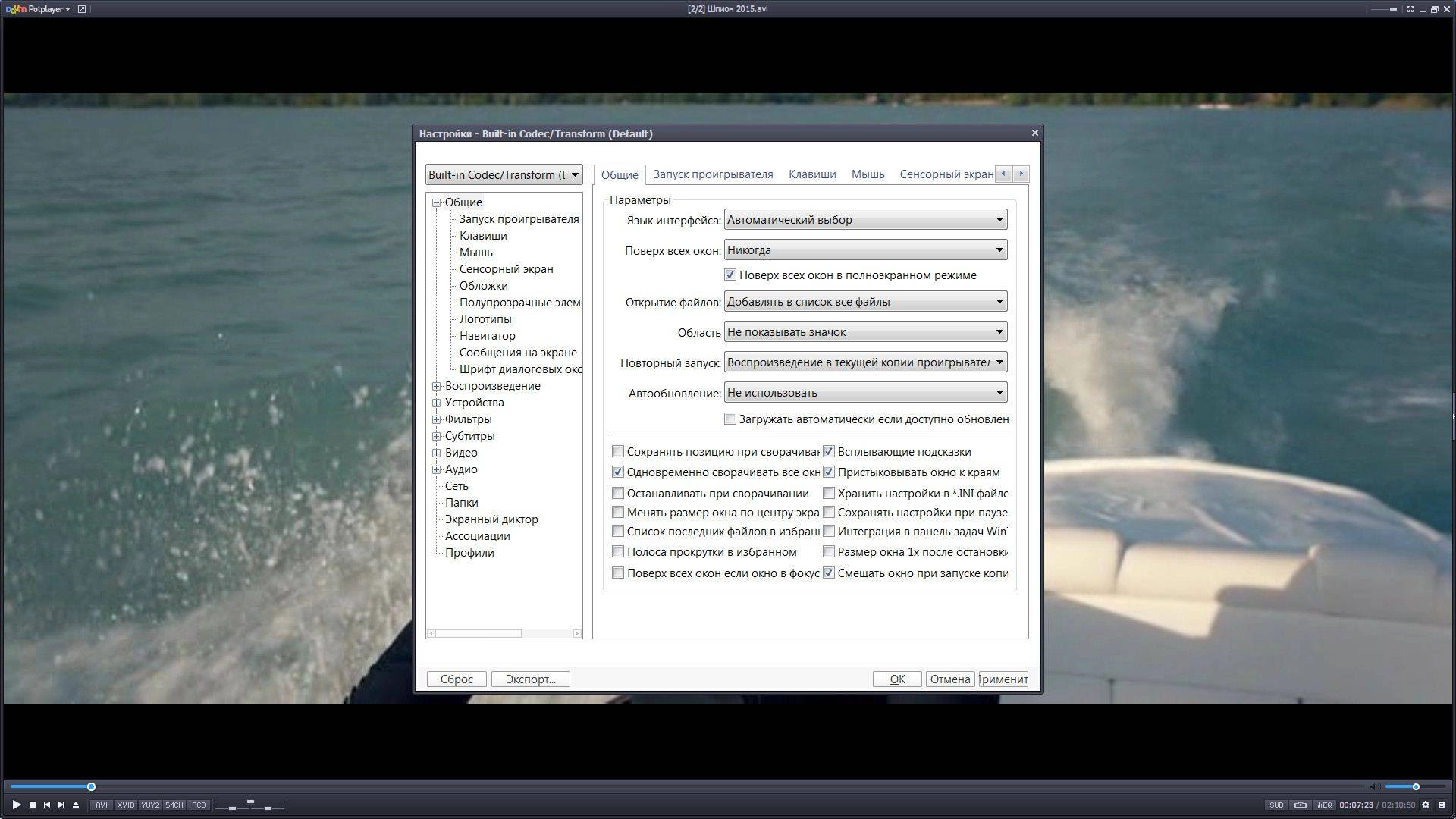Open the Поверх всех окон dropdown
This screenshot has width=1456, height=819.
(865, 250)
